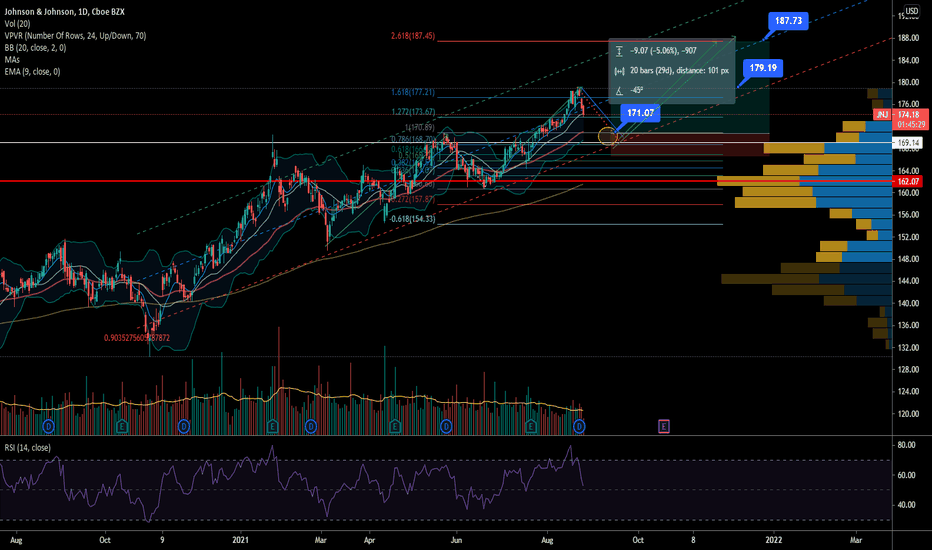Select the -0.618(154.33) Fibonacci level label
932x550 pixels.
coord(413,219)
